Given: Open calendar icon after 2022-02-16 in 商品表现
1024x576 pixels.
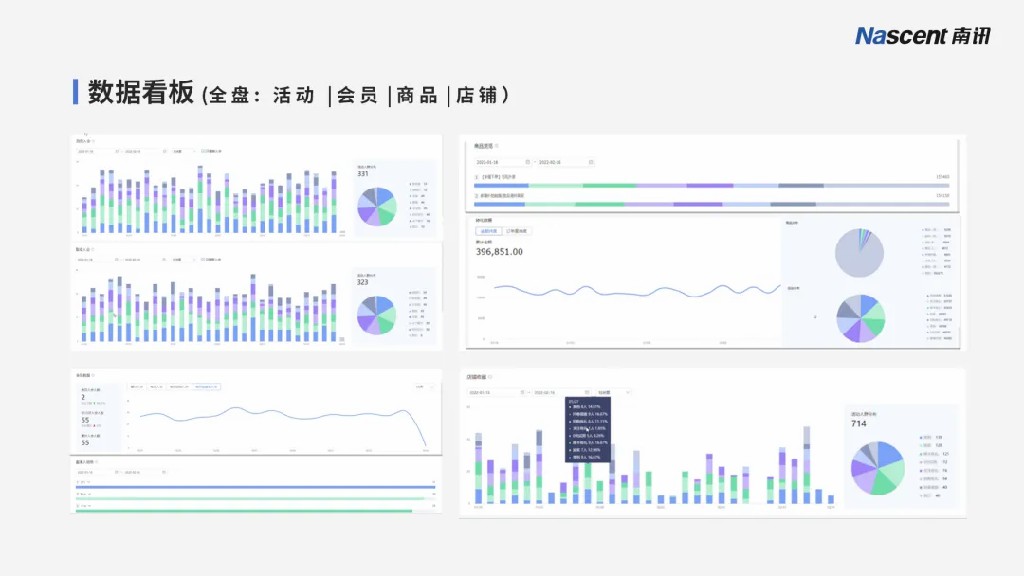Looking at the screenshot, I should click(x=591, y=162).
